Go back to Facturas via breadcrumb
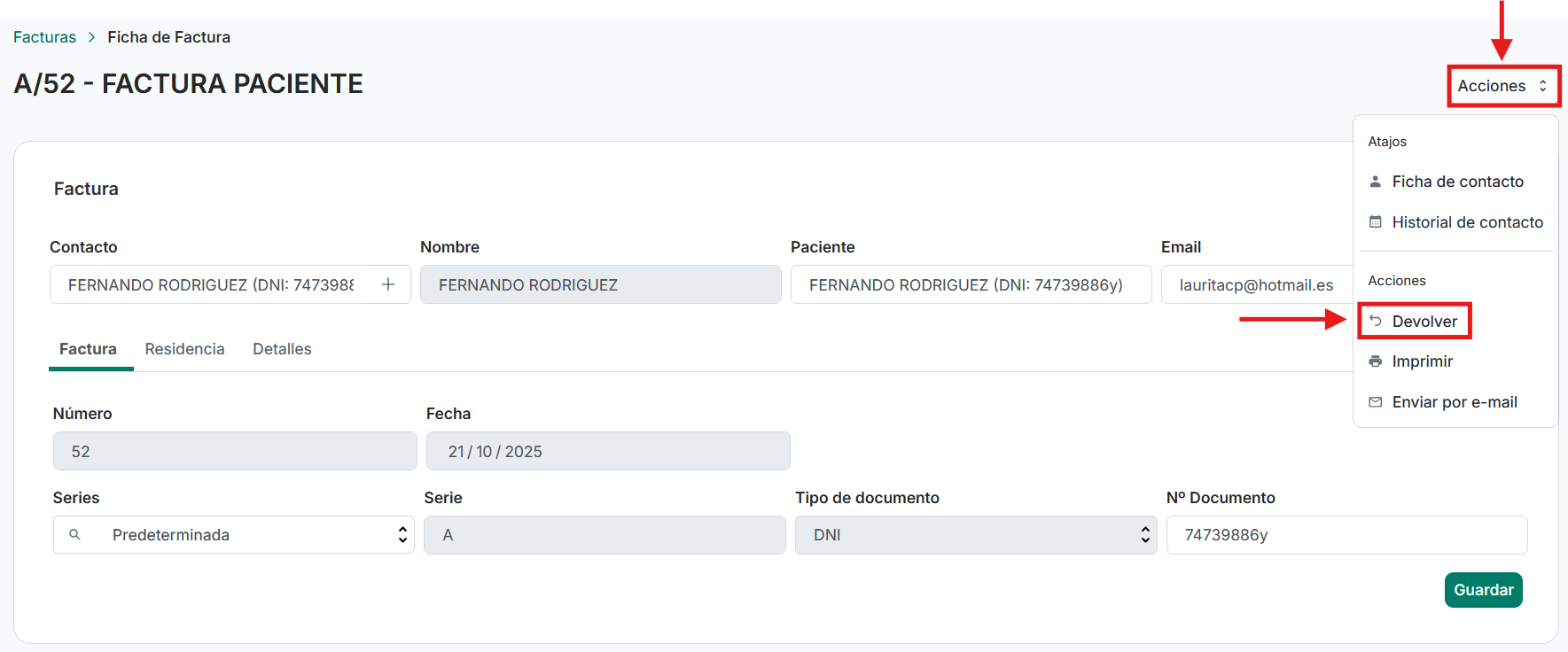The width and height of the screenshot is (1568, 652). [44, 37]
